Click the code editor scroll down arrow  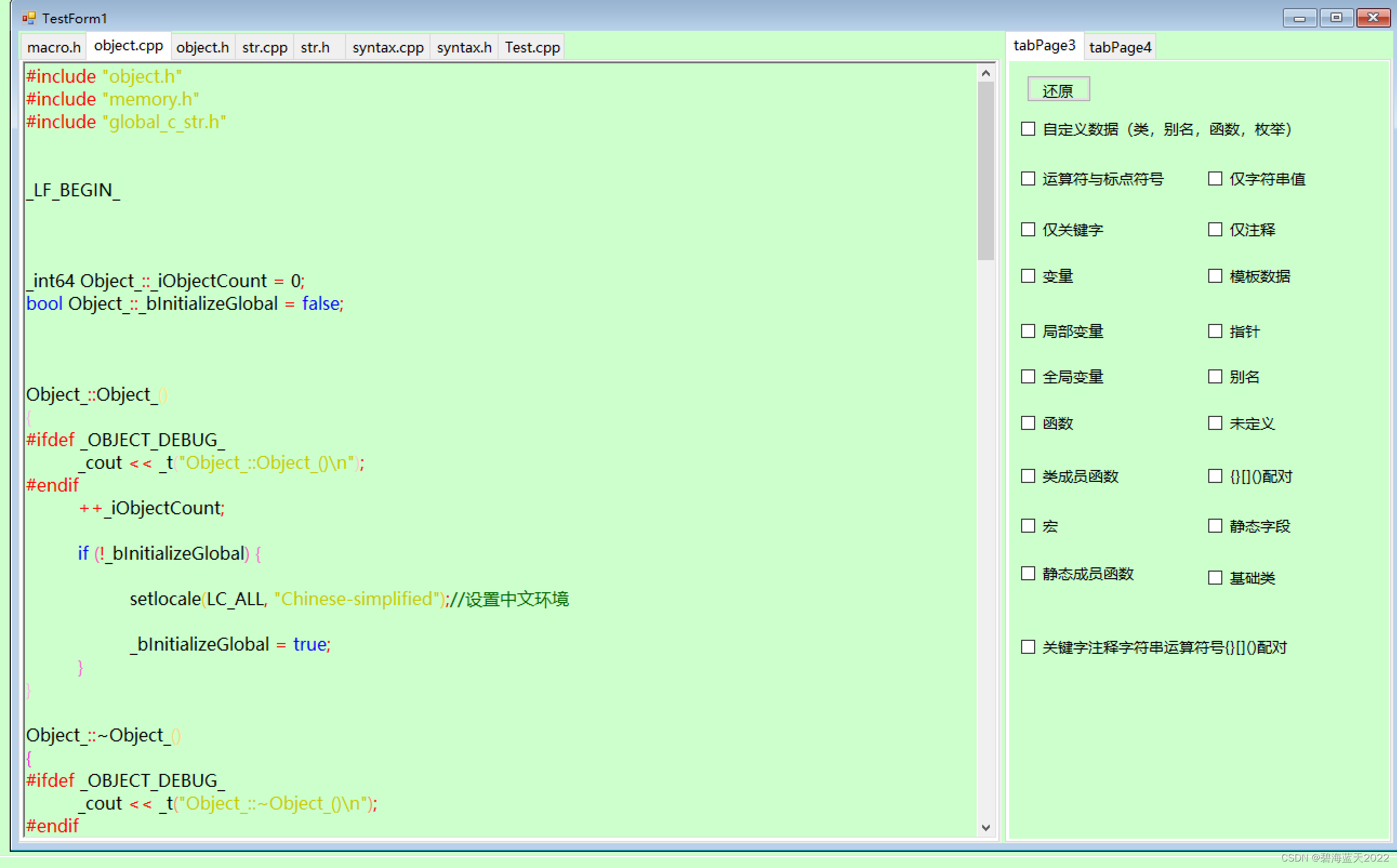point(986,828)
